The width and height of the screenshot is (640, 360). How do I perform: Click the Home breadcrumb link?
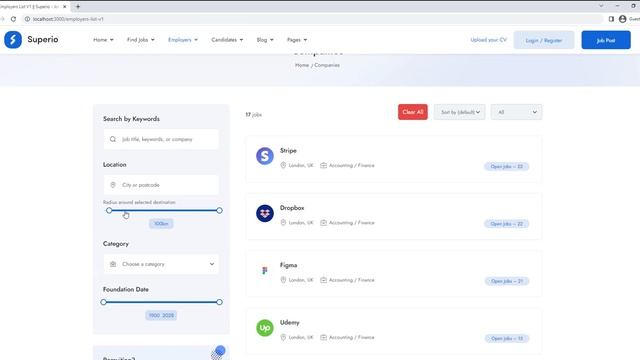[302, 65]
